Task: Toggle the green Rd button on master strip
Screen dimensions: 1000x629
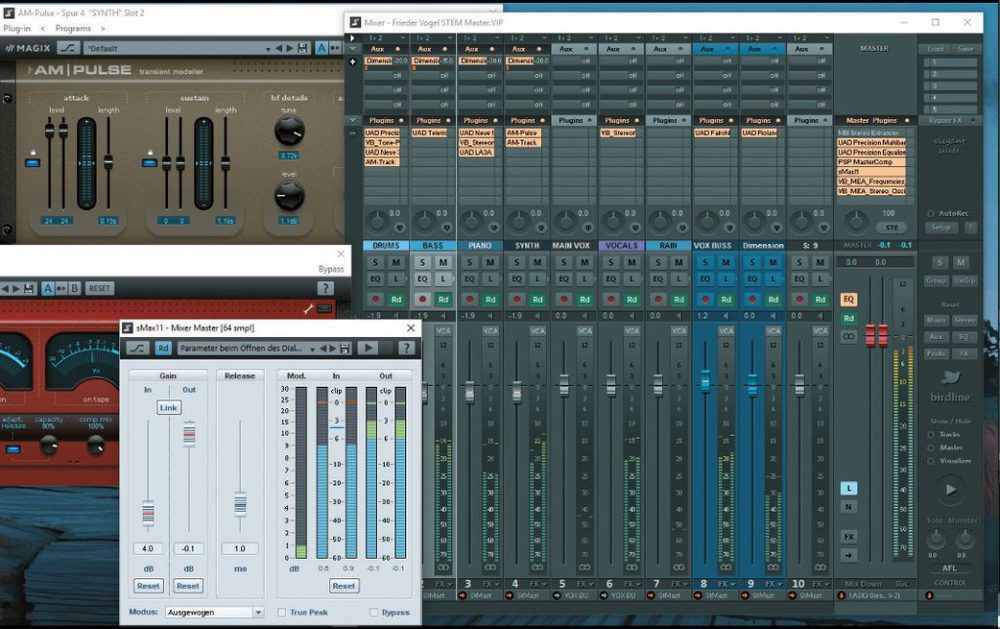Action: (849, 318)
